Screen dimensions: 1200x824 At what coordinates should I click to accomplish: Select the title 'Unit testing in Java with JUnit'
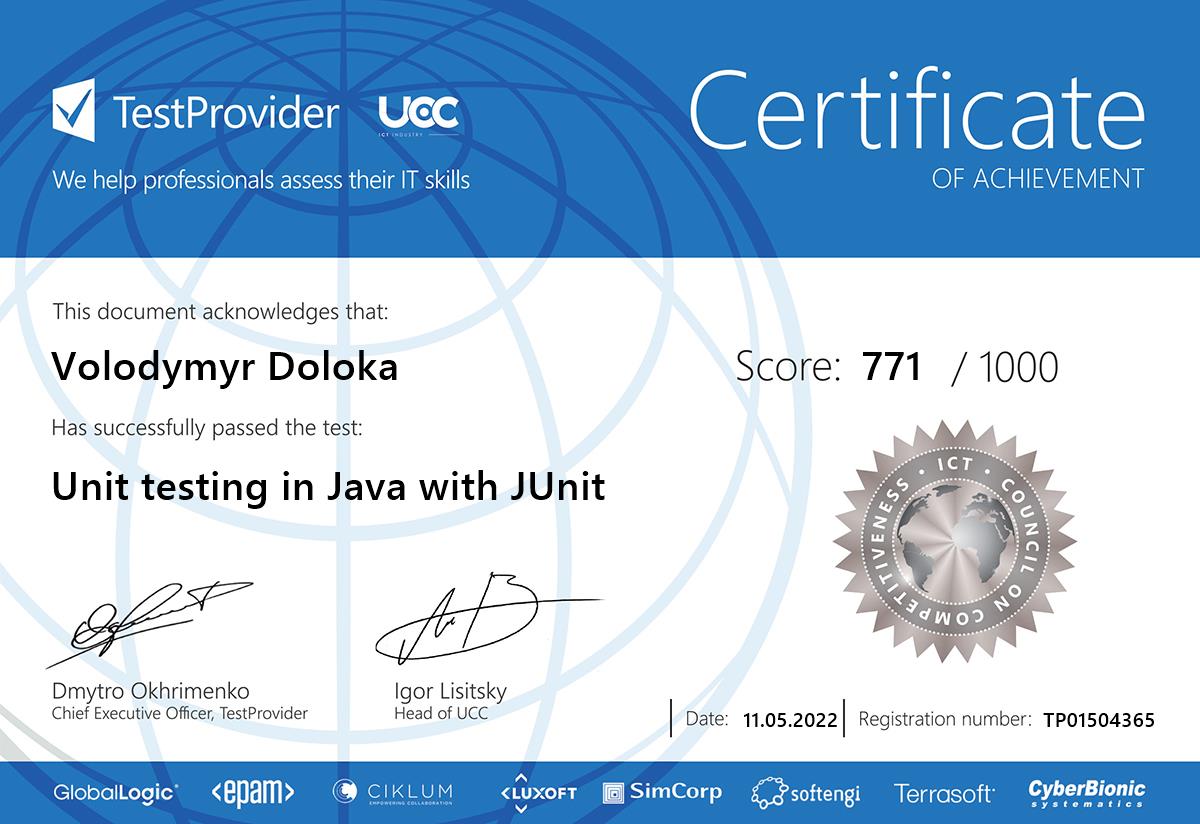328,488
